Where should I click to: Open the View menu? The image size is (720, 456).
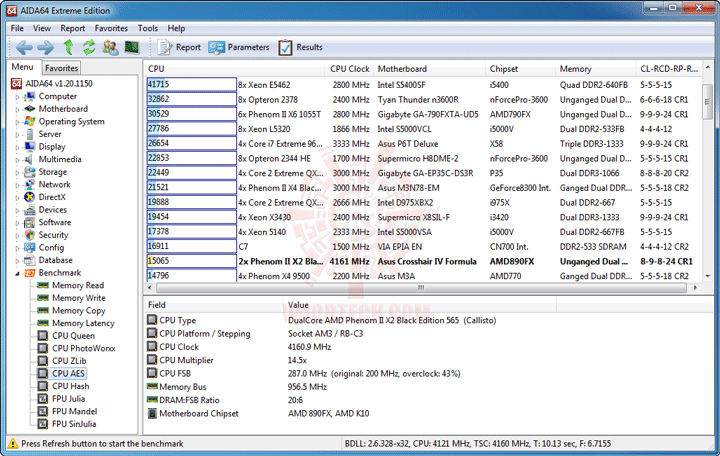42,28
